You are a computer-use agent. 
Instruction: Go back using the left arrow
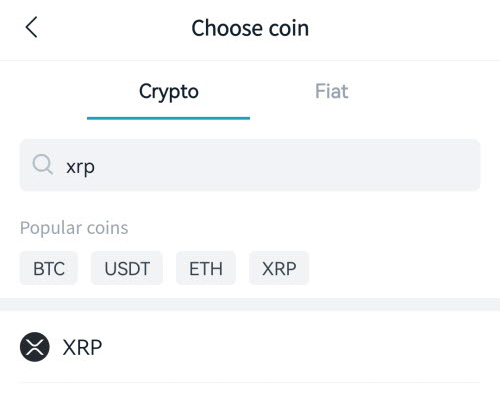pos(31,27)
